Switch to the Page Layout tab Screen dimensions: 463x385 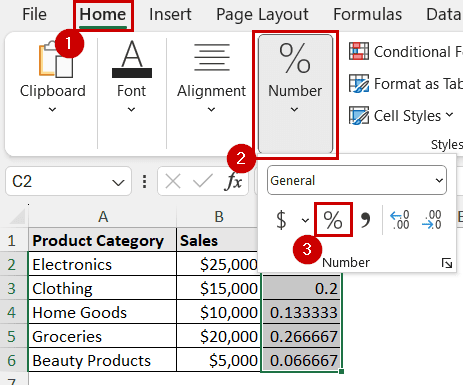(x=262, y=15)
